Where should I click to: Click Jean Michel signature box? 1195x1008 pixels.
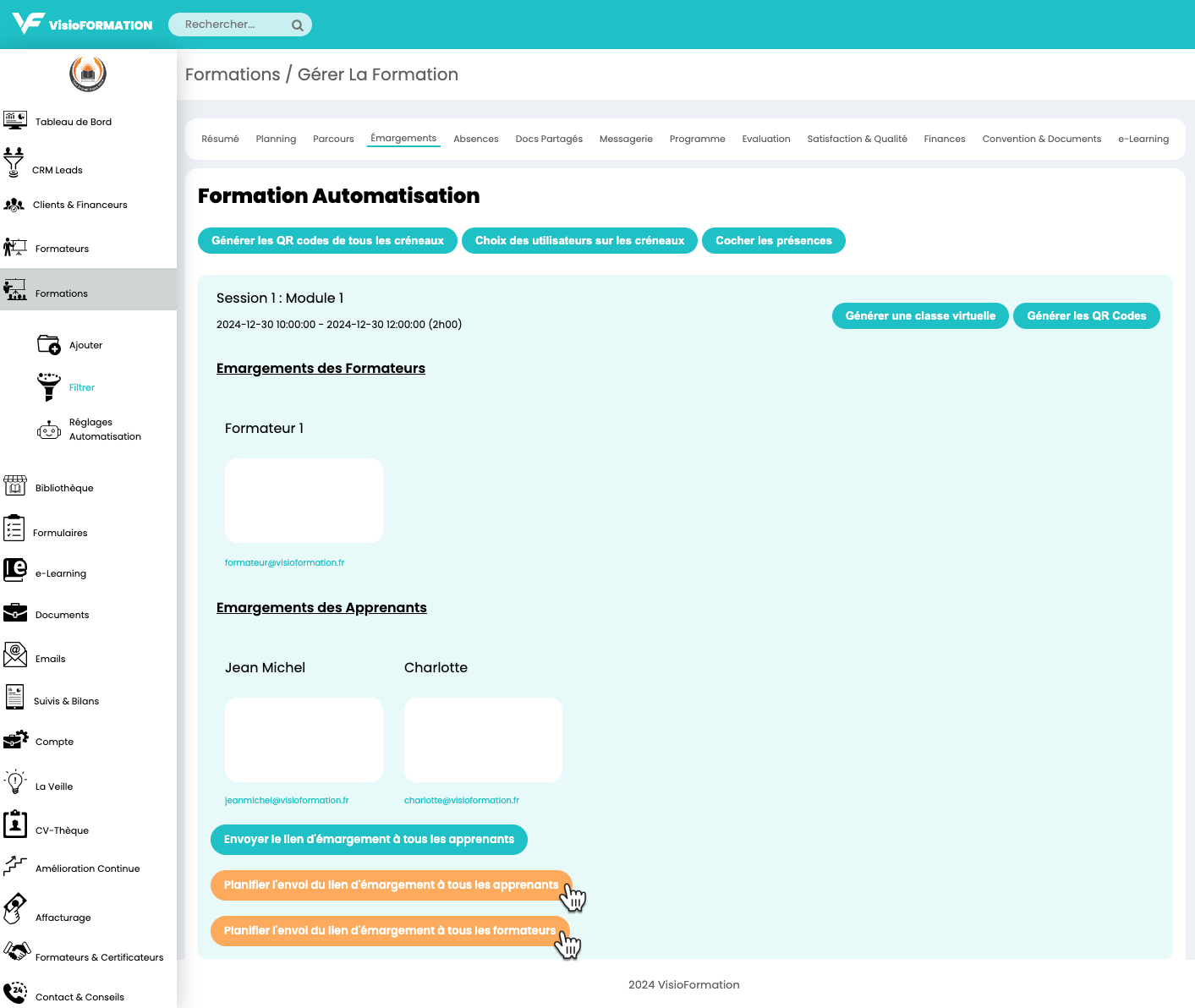pos(304,740)
